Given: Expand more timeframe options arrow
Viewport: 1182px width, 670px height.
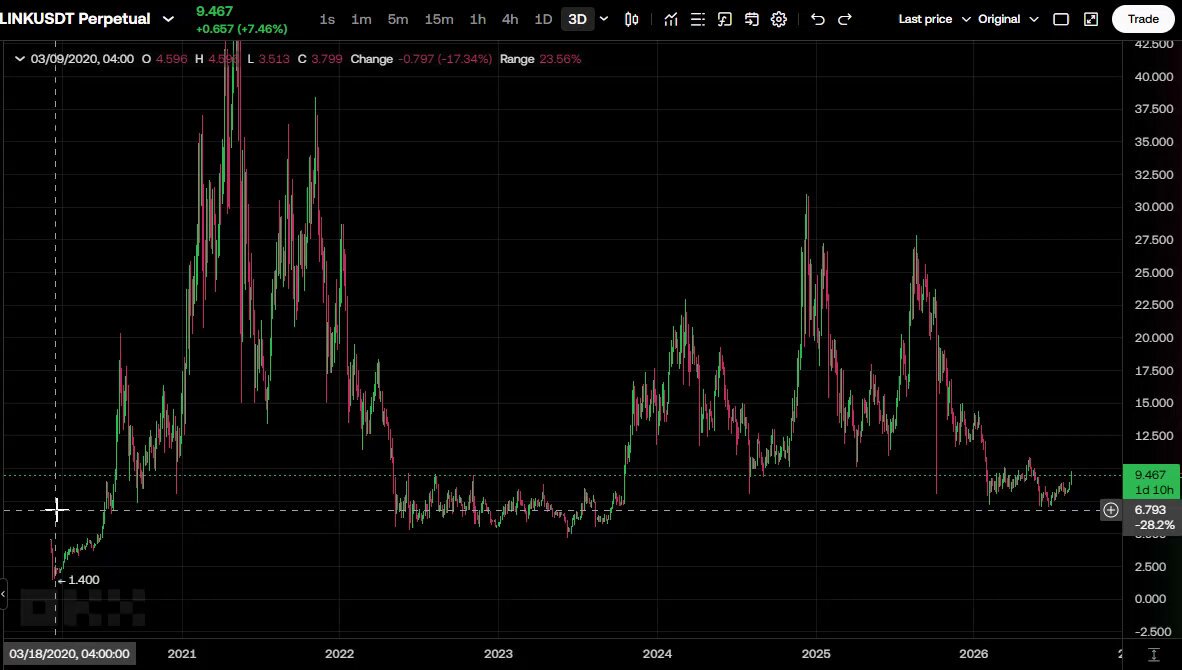Looking at the screenshot, I should tap(604, 20).
